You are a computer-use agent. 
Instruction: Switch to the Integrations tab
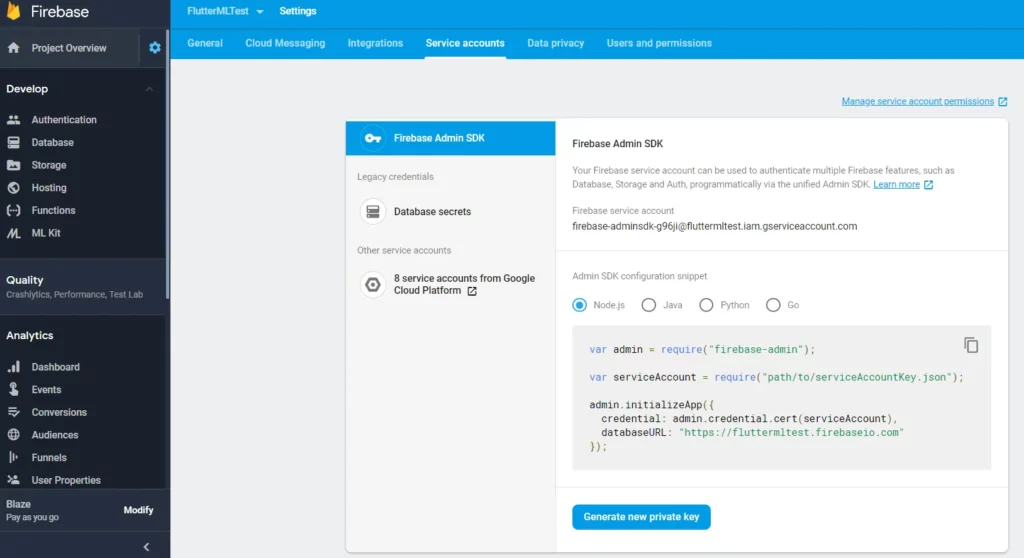pos(376,43)
